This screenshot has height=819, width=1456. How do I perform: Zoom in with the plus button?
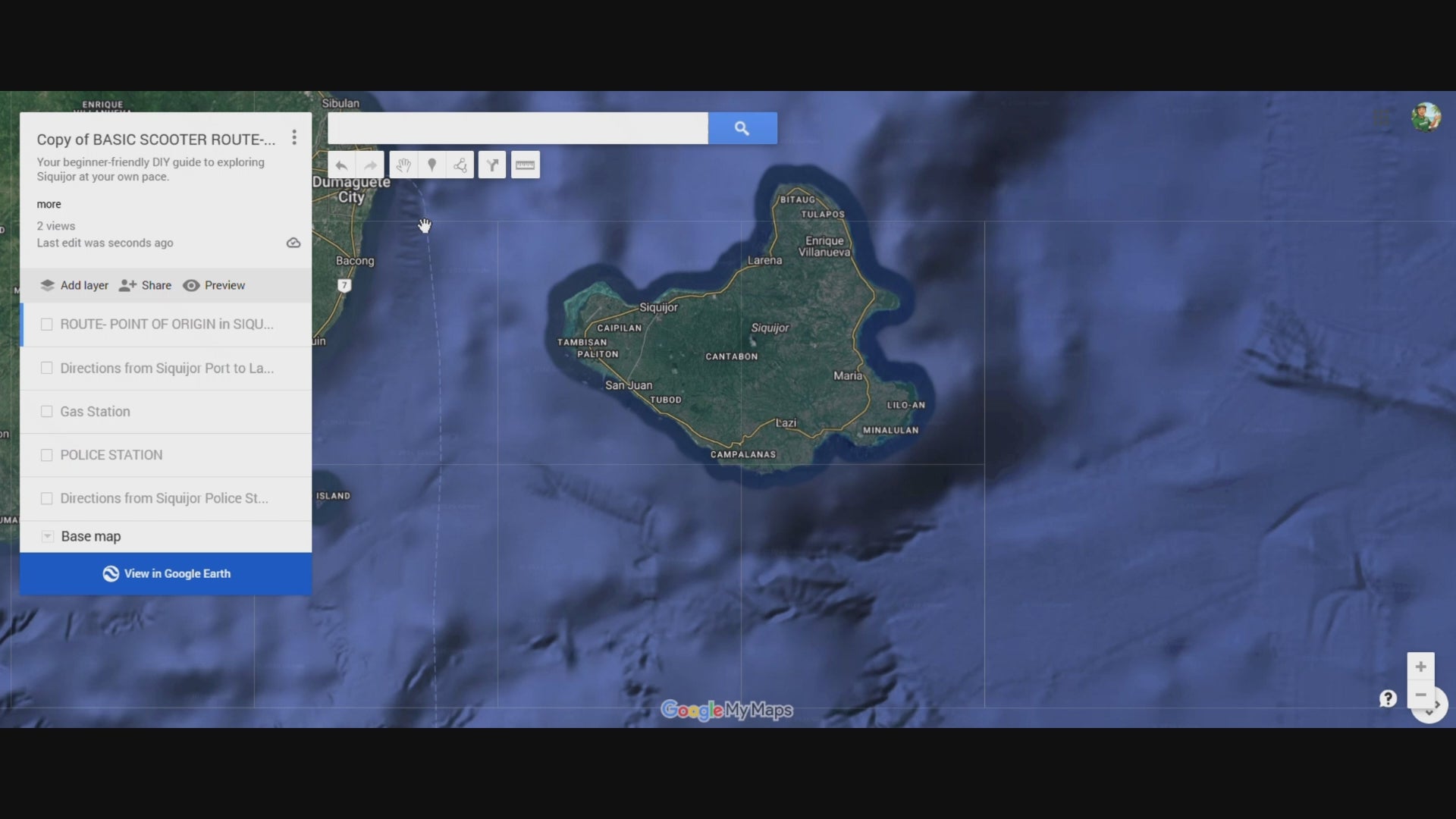[x=1421, y=667]
